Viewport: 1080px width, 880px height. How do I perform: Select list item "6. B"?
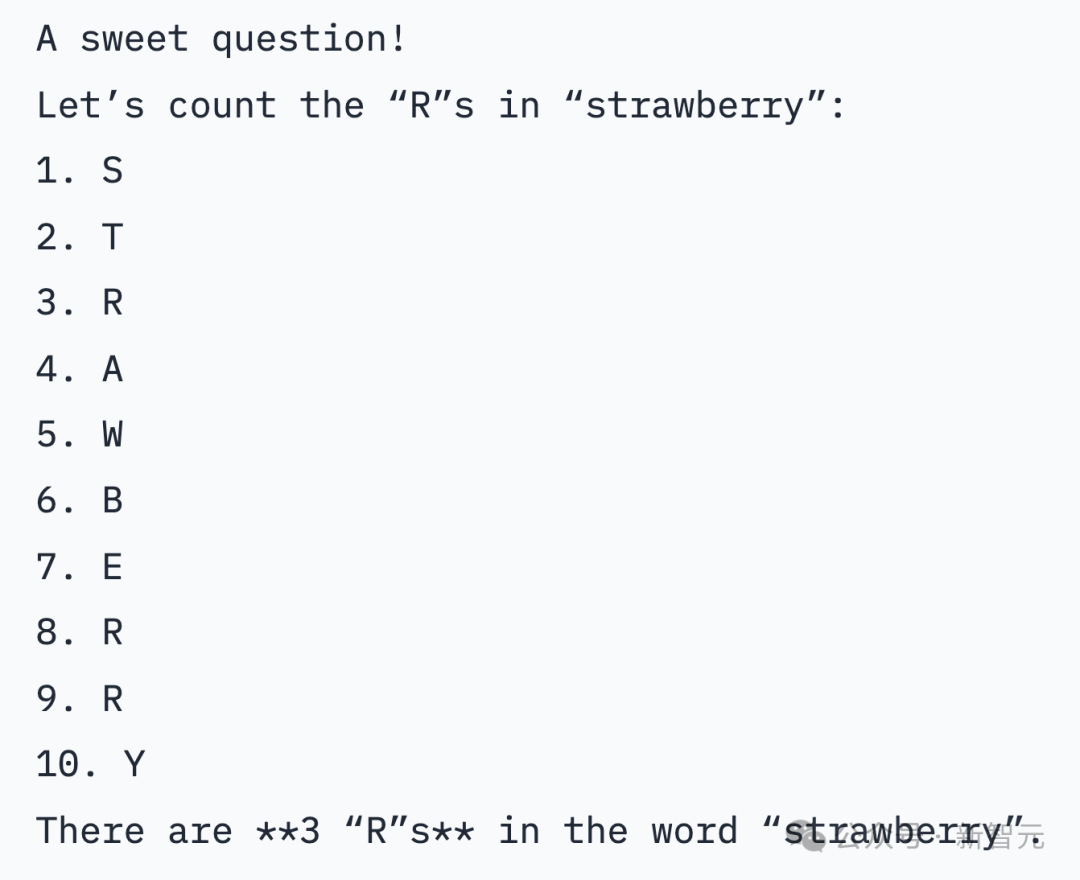coord(80,500)
